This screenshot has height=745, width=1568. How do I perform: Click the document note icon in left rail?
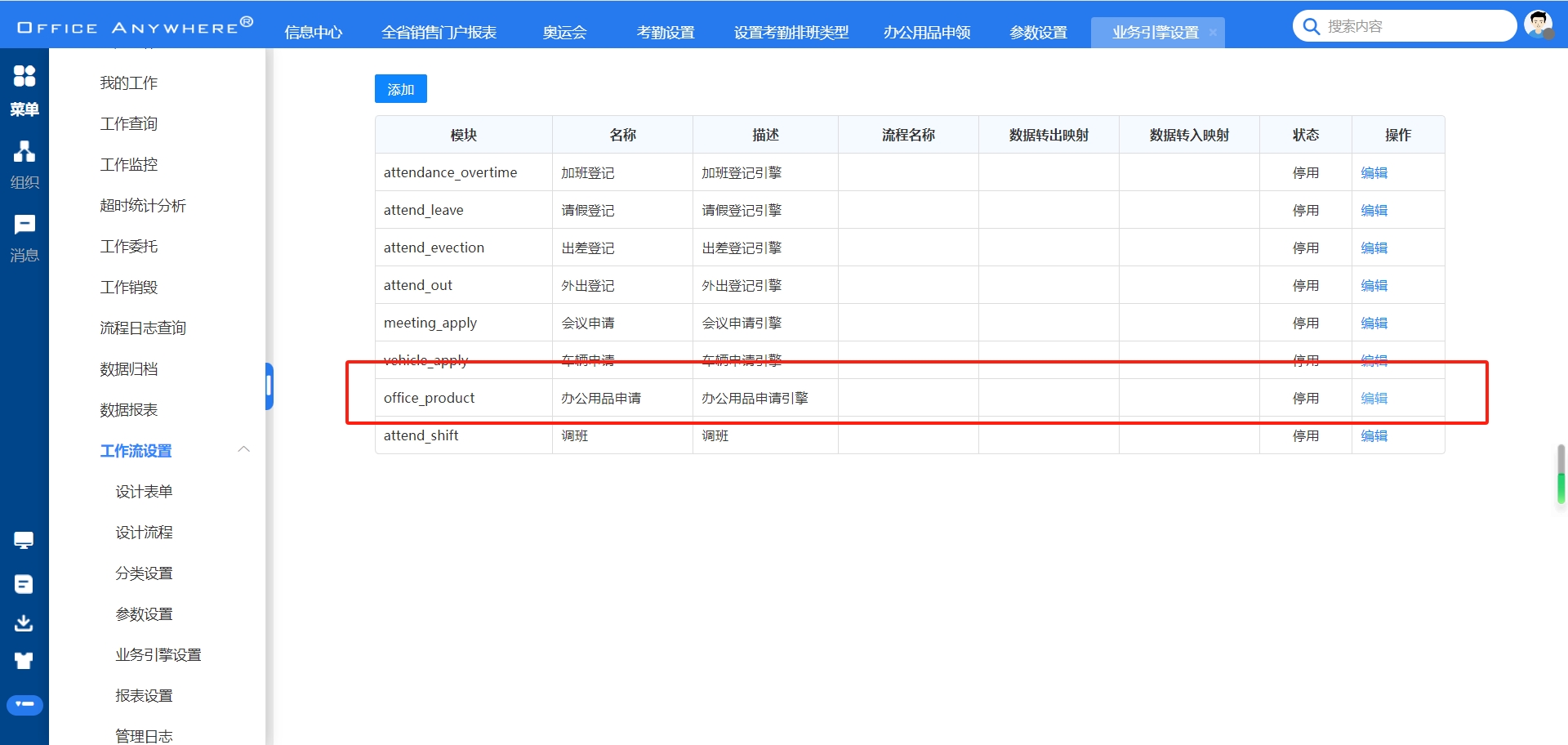coord(24,584)
